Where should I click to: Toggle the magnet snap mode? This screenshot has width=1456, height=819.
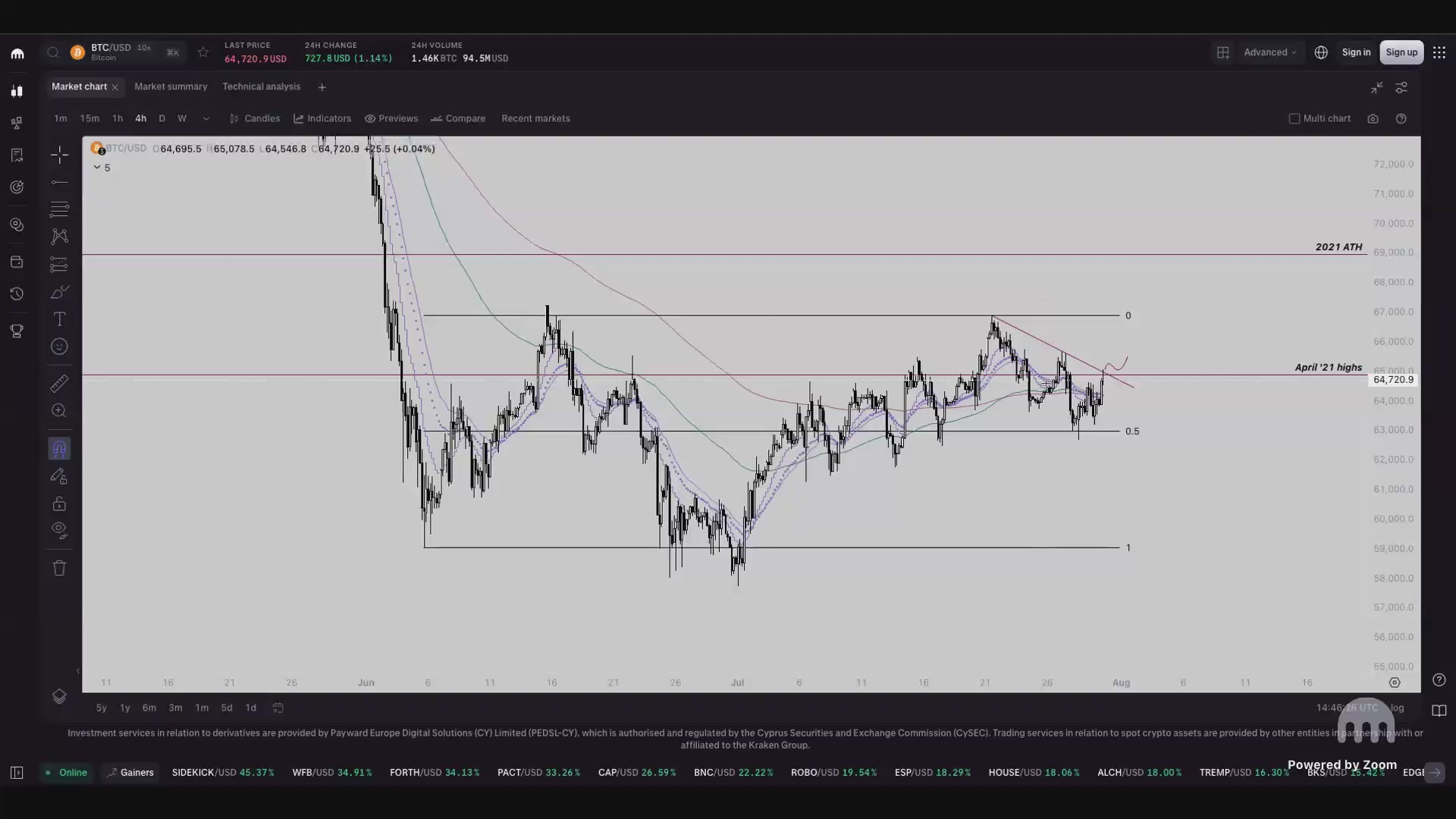pos(59,449)
